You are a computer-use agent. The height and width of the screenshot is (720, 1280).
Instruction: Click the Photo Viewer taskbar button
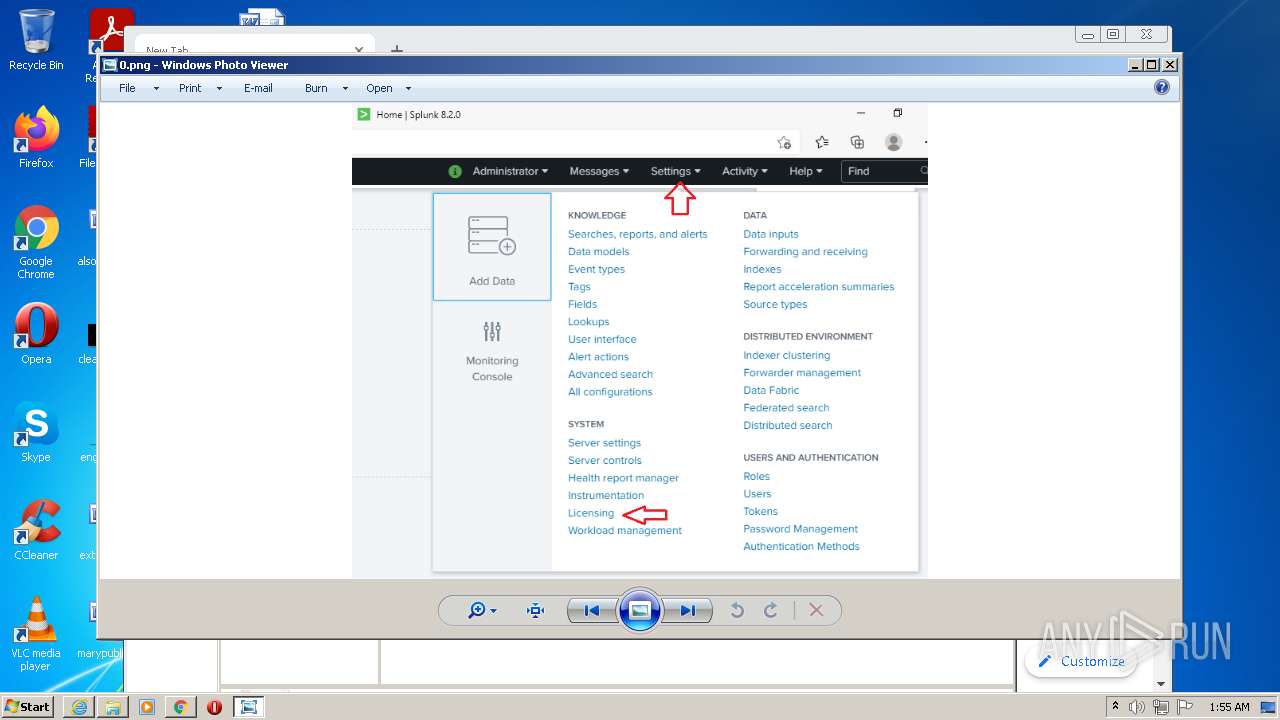248,707
